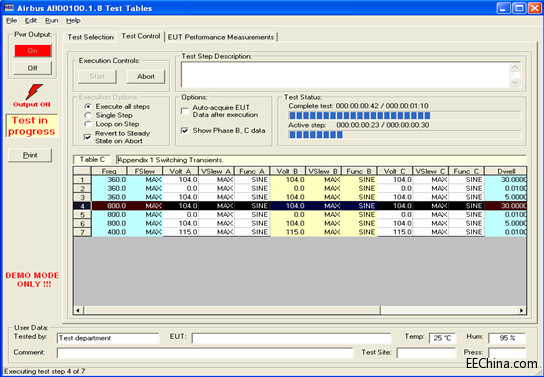Click the application icon in title bar

pyautogui.click(x=9, y=8)
